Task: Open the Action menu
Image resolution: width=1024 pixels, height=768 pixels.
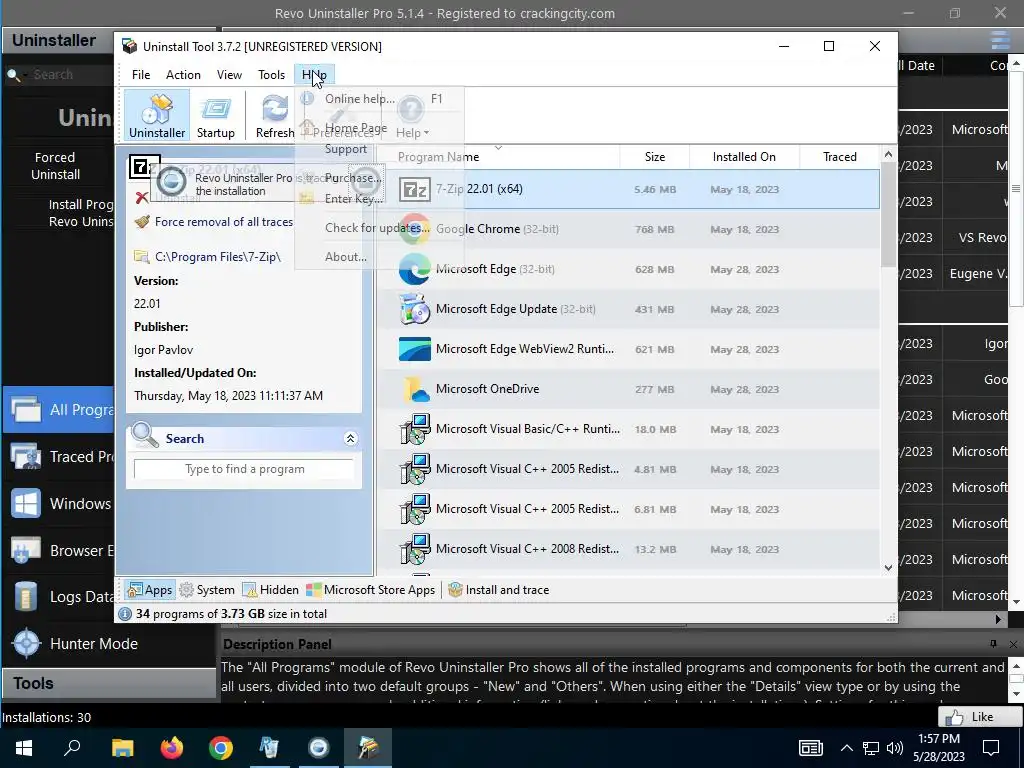Action: [x=183, y=74]
